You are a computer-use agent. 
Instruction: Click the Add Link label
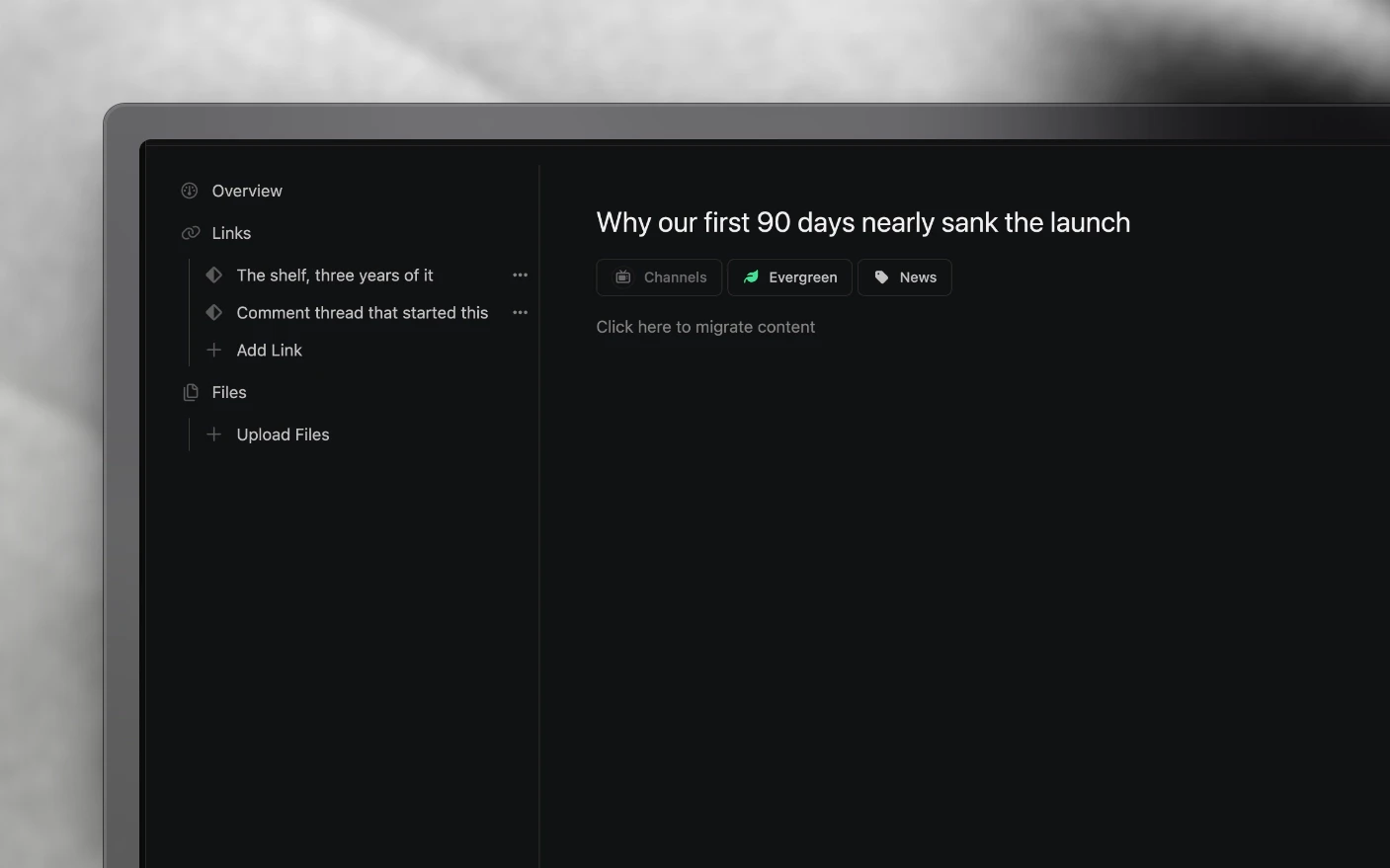270,350
